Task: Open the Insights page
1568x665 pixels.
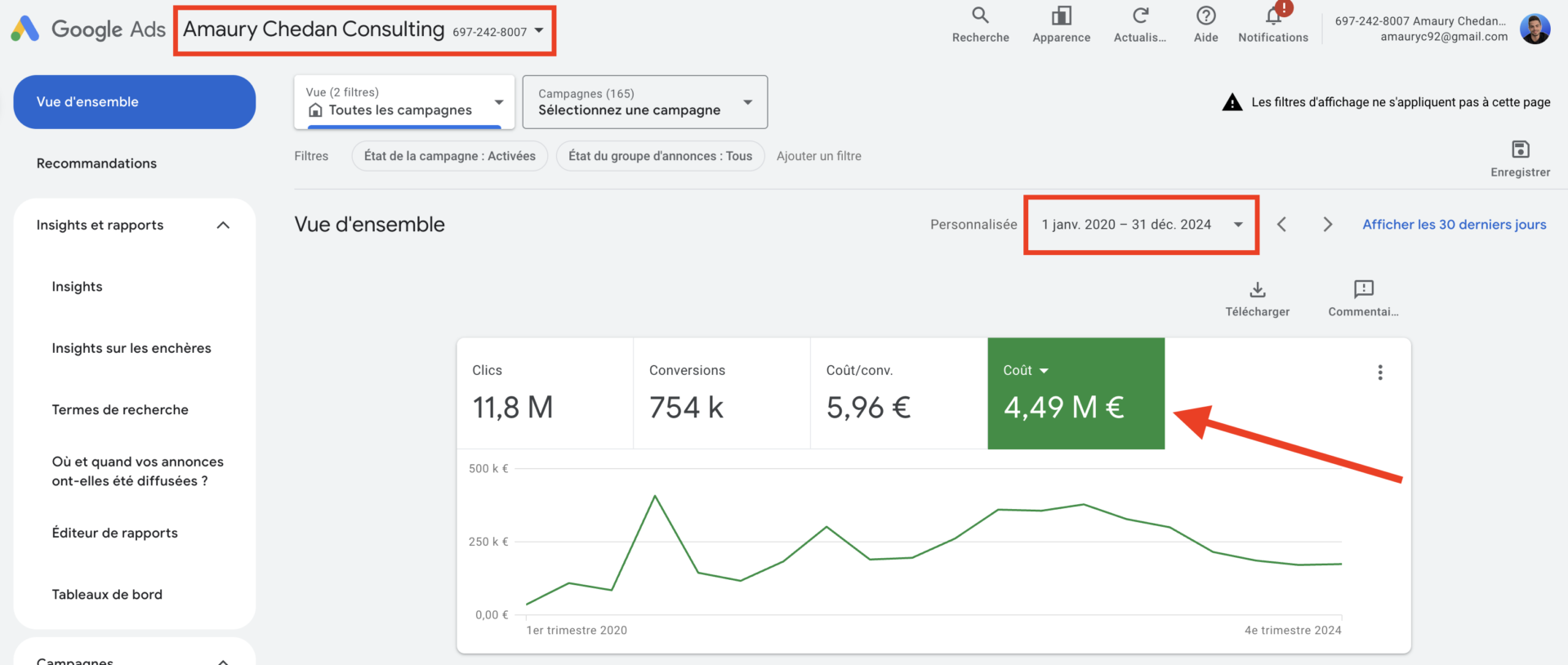Action: pos(78,287)
